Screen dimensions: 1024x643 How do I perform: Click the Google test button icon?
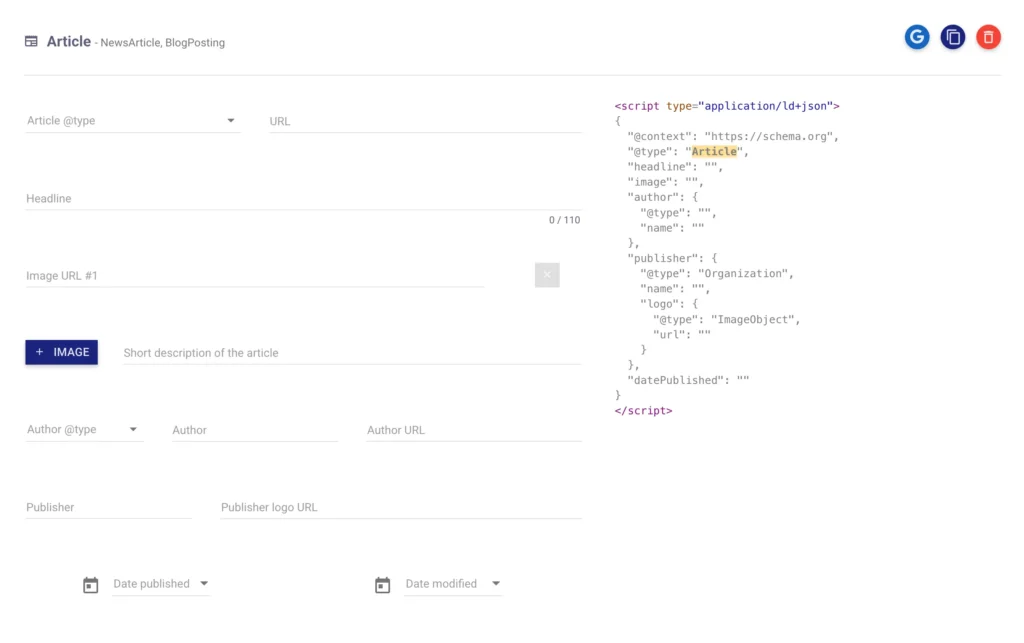click(x=917, y=37)
